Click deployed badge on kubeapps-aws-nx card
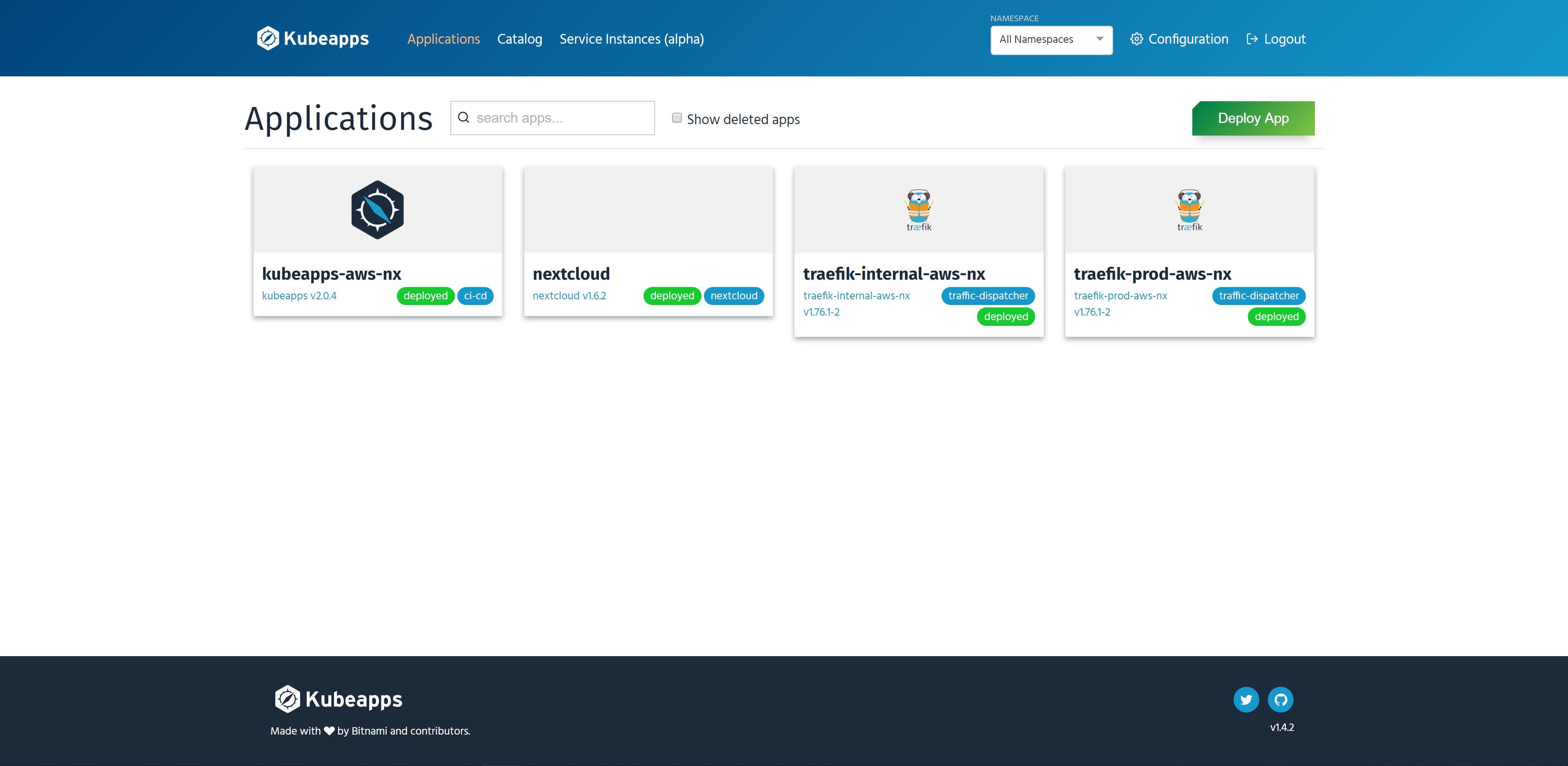This screenshot has height=766, width=1568. 425,295
